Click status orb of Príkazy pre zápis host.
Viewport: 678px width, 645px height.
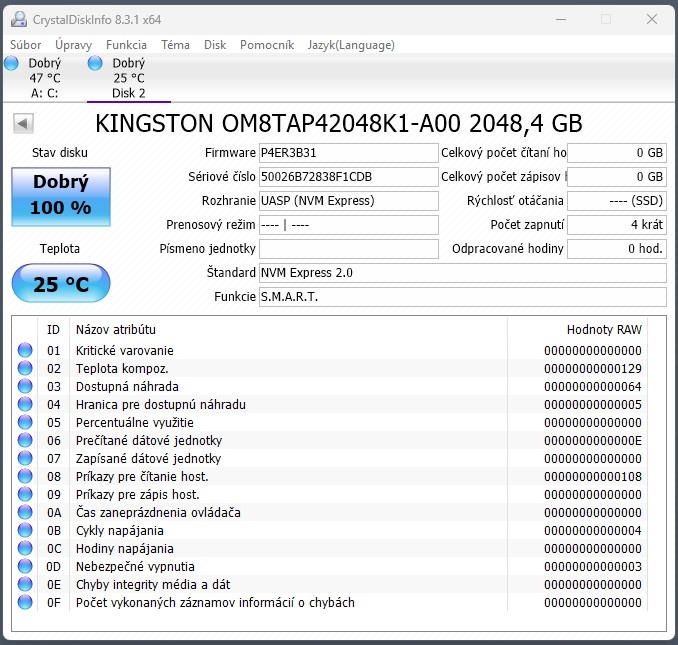click(25, 494)
